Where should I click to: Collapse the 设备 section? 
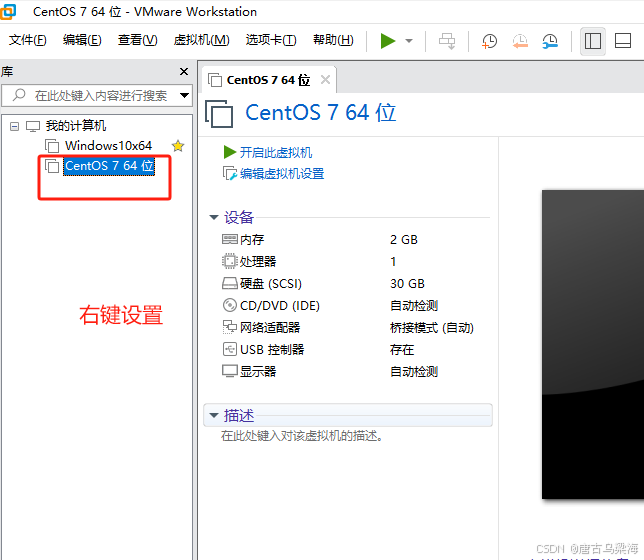coord(214,217)
